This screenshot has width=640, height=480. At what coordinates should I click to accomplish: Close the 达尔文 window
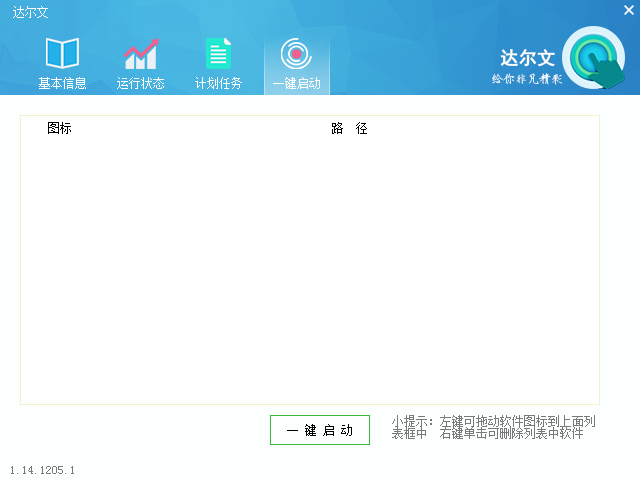(x=628, y=11)
